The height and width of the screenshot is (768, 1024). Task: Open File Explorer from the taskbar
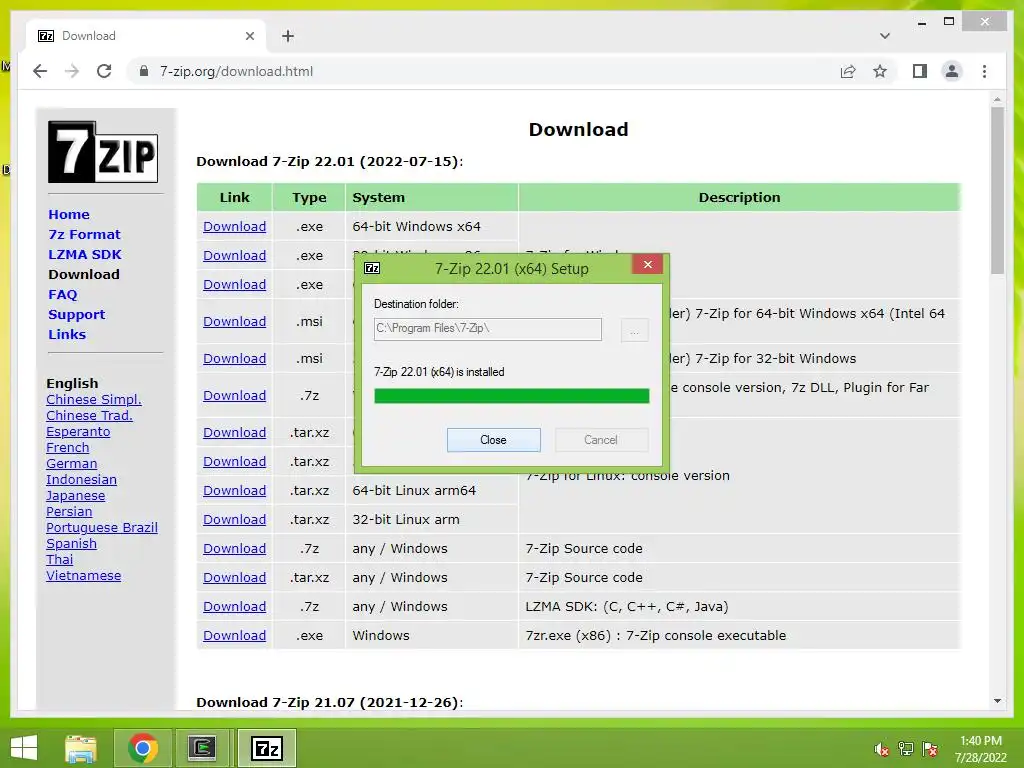click(81, 748)
